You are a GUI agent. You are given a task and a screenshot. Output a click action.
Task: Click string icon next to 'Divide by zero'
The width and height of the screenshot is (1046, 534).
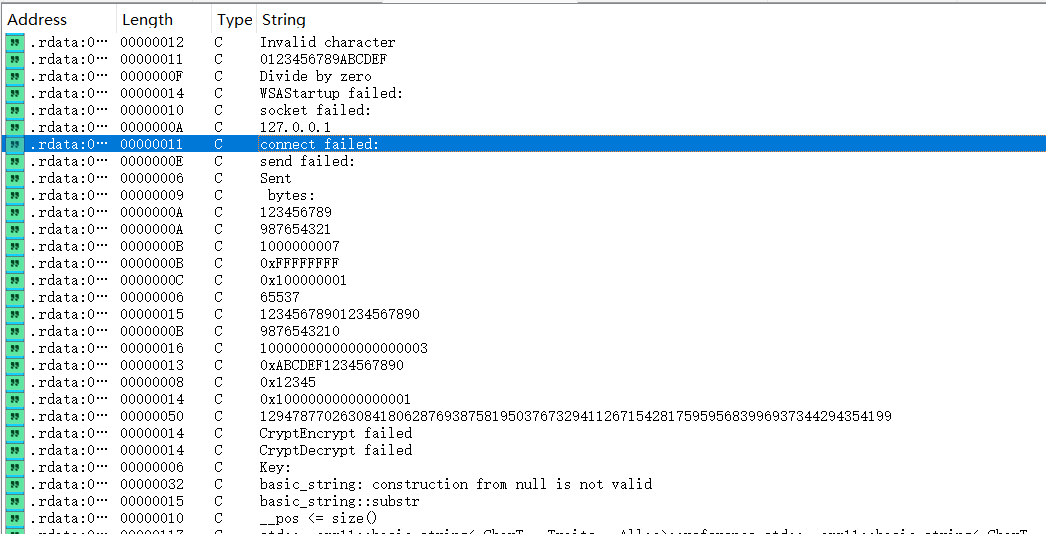[x=15, y=76]
